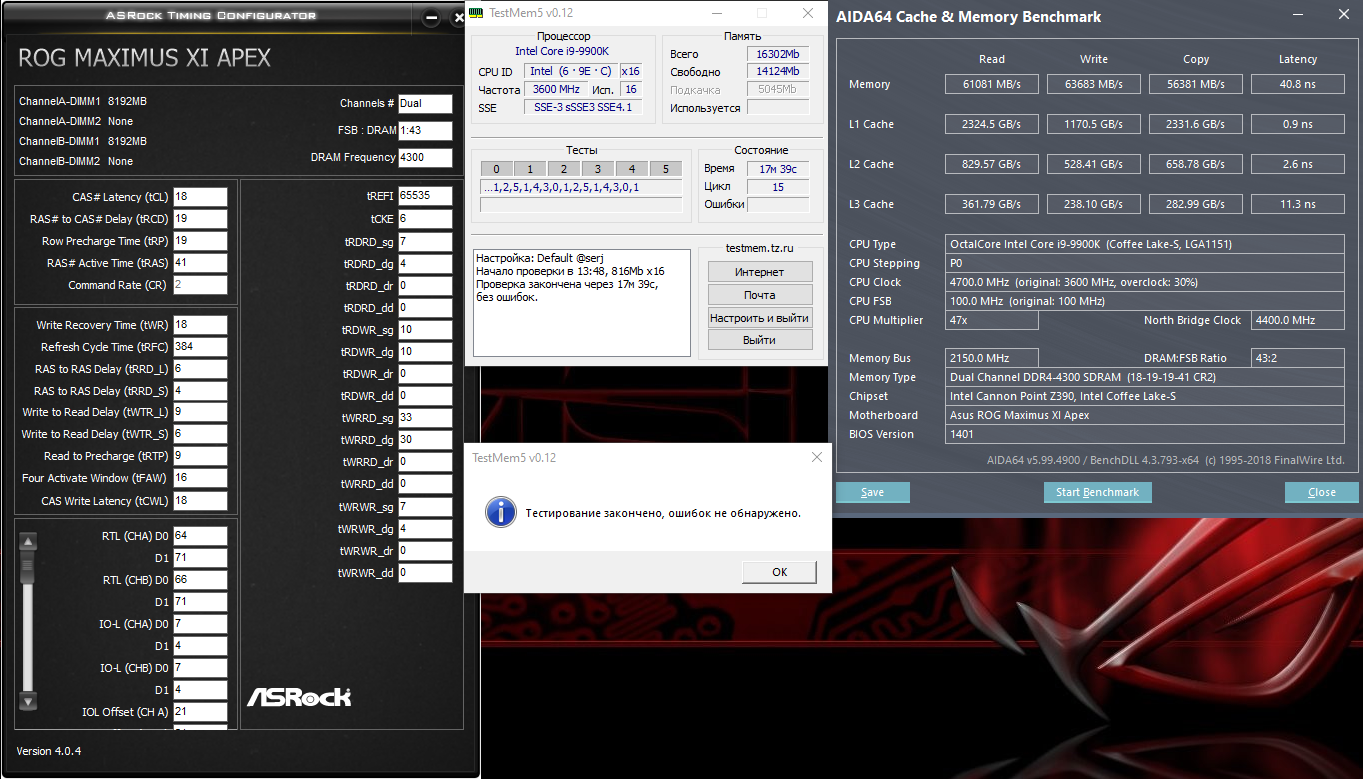Focus the RAS# Active Time (tRAS) field
The height and width of the screenshot is (779, 1363).
(200, 263)
